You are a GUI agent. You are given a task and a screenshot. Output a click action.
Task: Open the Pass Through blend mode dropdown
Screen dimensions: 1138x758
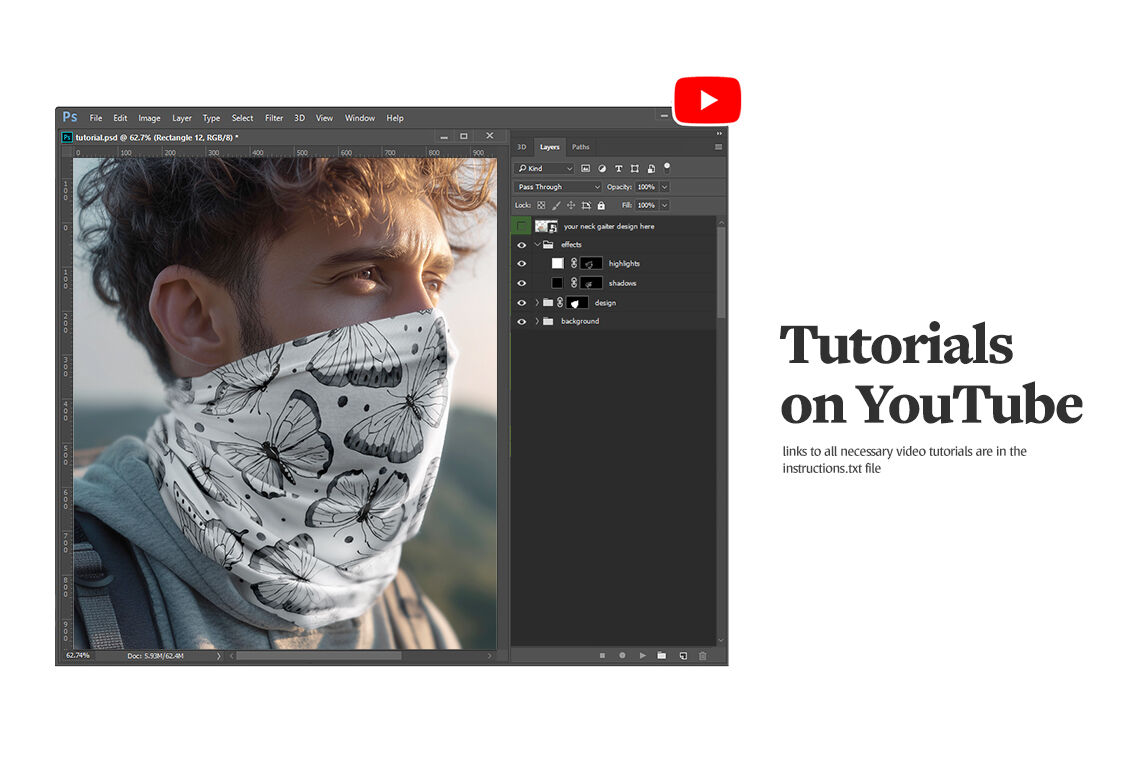point(558,187)
